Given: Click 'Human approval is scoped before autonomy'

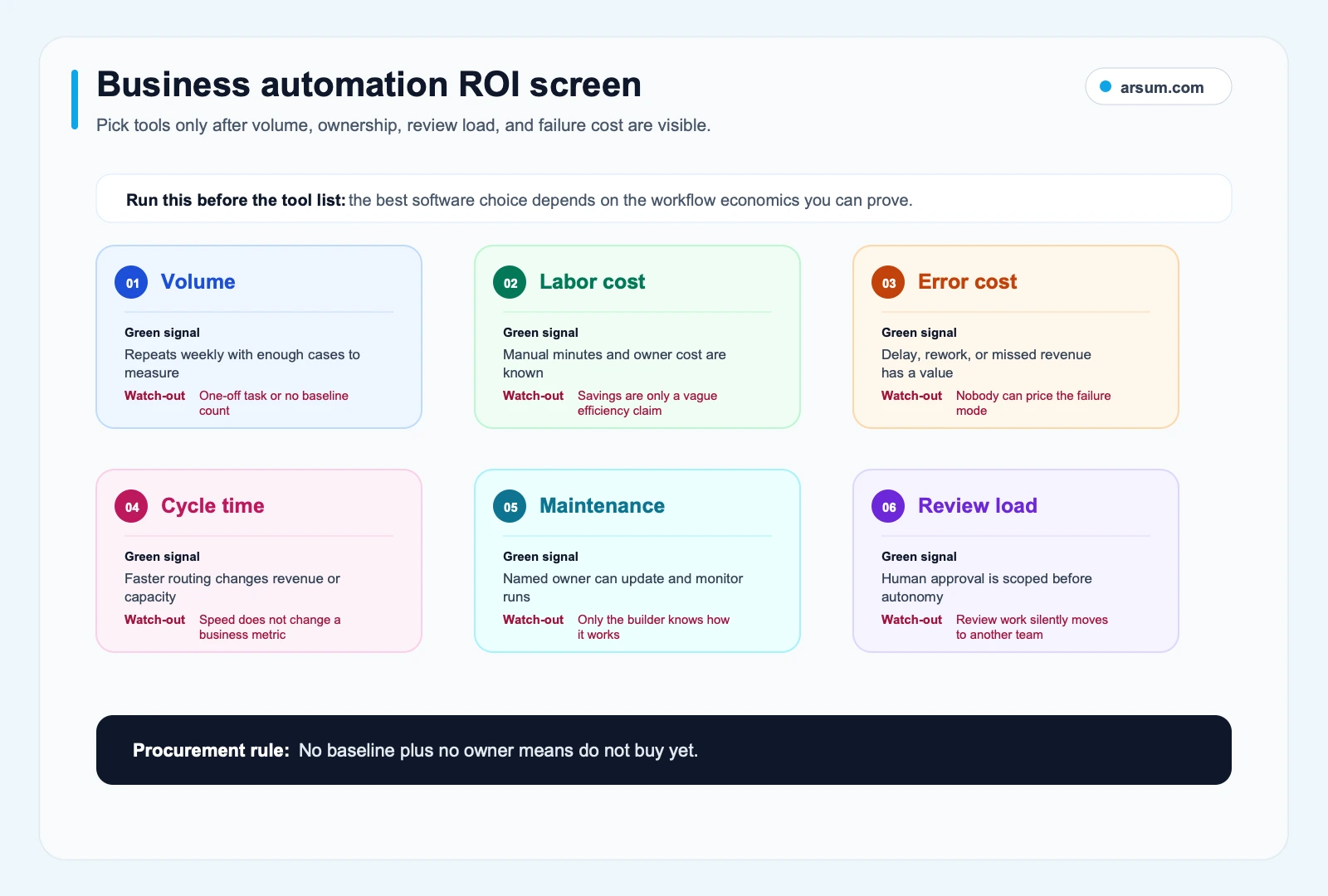Looking at the screenshot, I should [x=986, y=587].
